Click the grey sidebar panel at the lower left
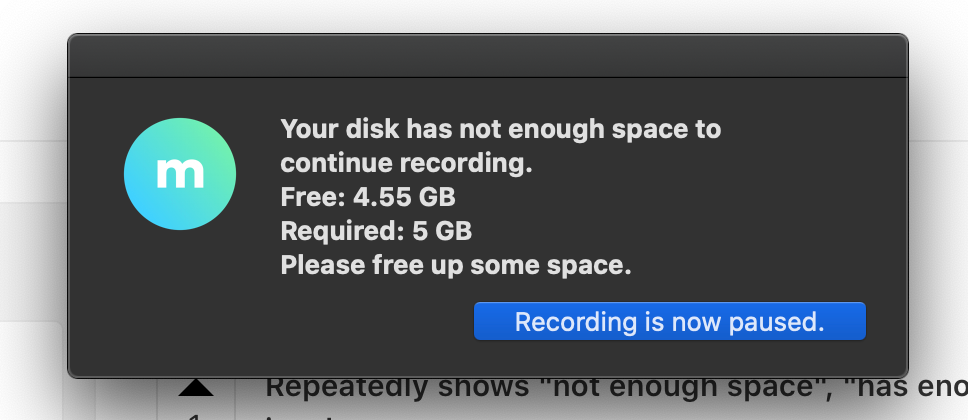The image size is (968, 420). [x=31, y=371]
